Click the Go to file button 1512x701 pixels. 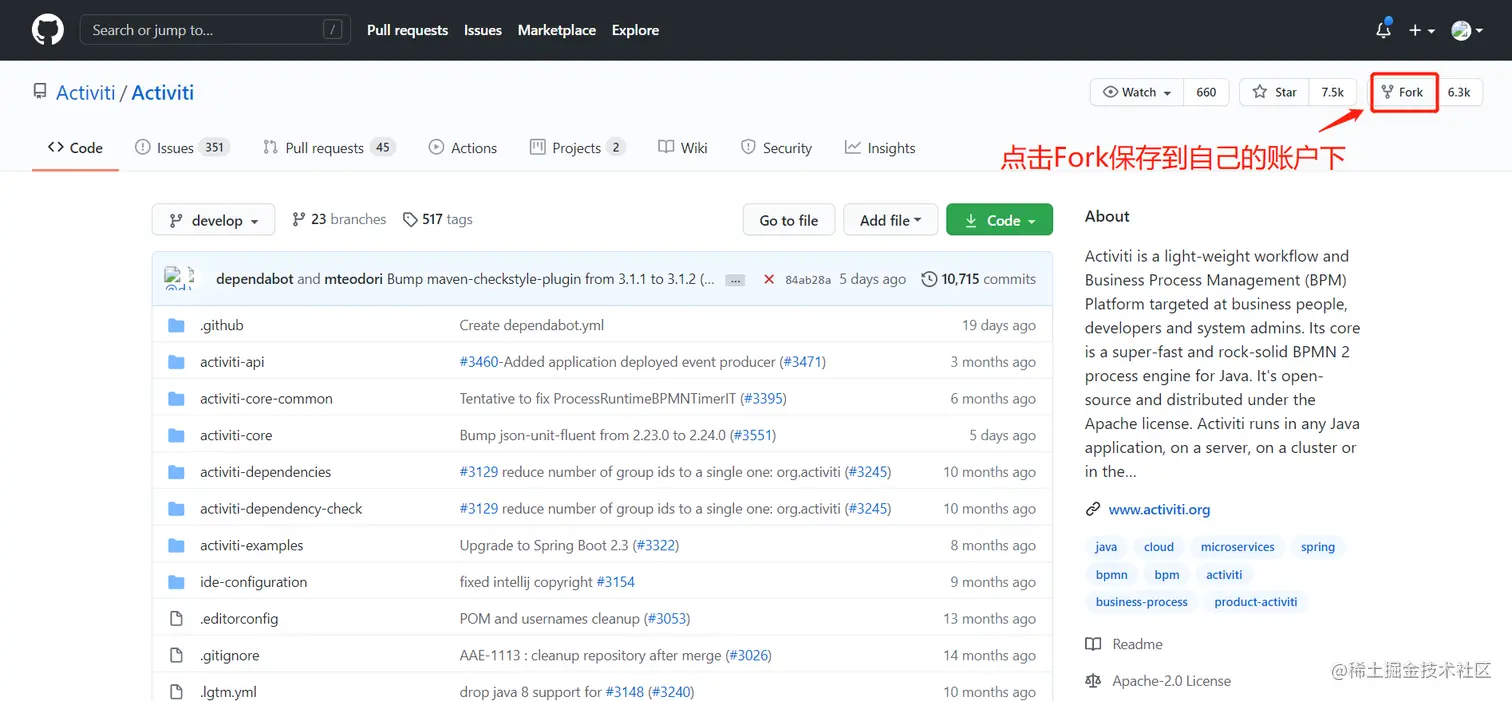pos(789,220)
